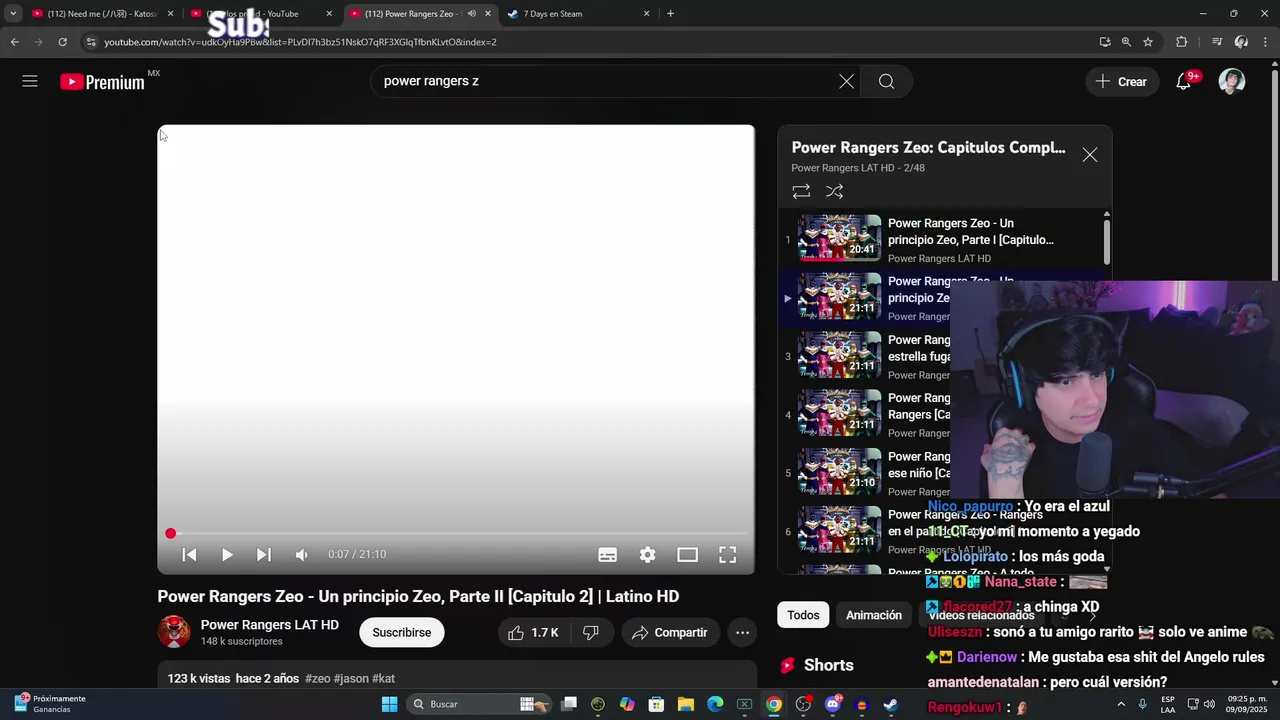
Task: Click the taskbar Buscar search box
Action: [482, 705]
